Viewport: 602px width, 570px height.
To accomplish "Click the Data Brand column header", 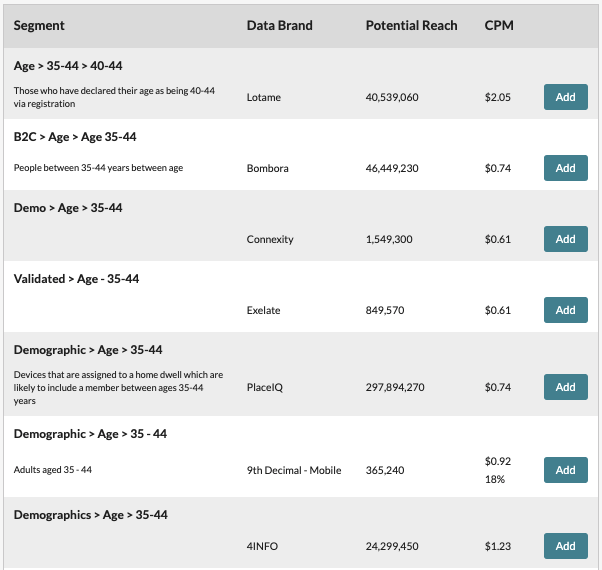I will click(x=280, y=26).
